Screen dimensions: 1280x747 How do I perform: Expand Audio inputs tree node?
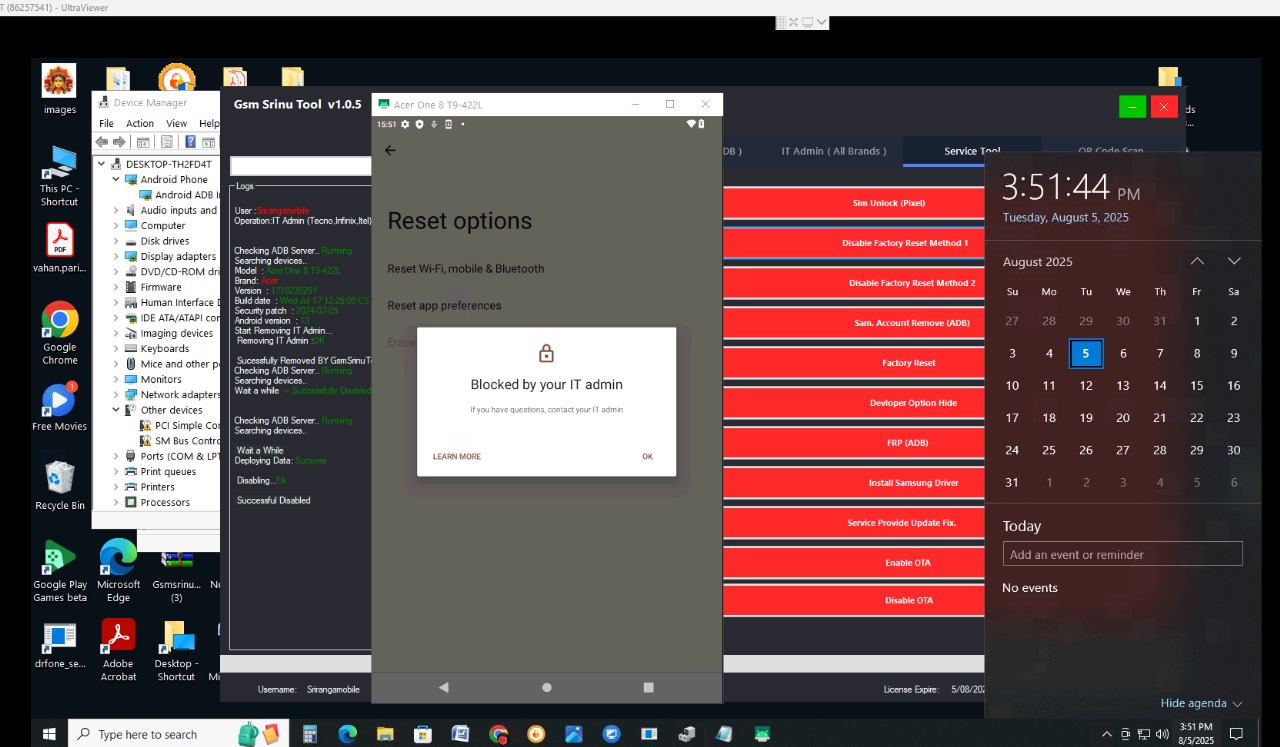[x=116, y=210]
